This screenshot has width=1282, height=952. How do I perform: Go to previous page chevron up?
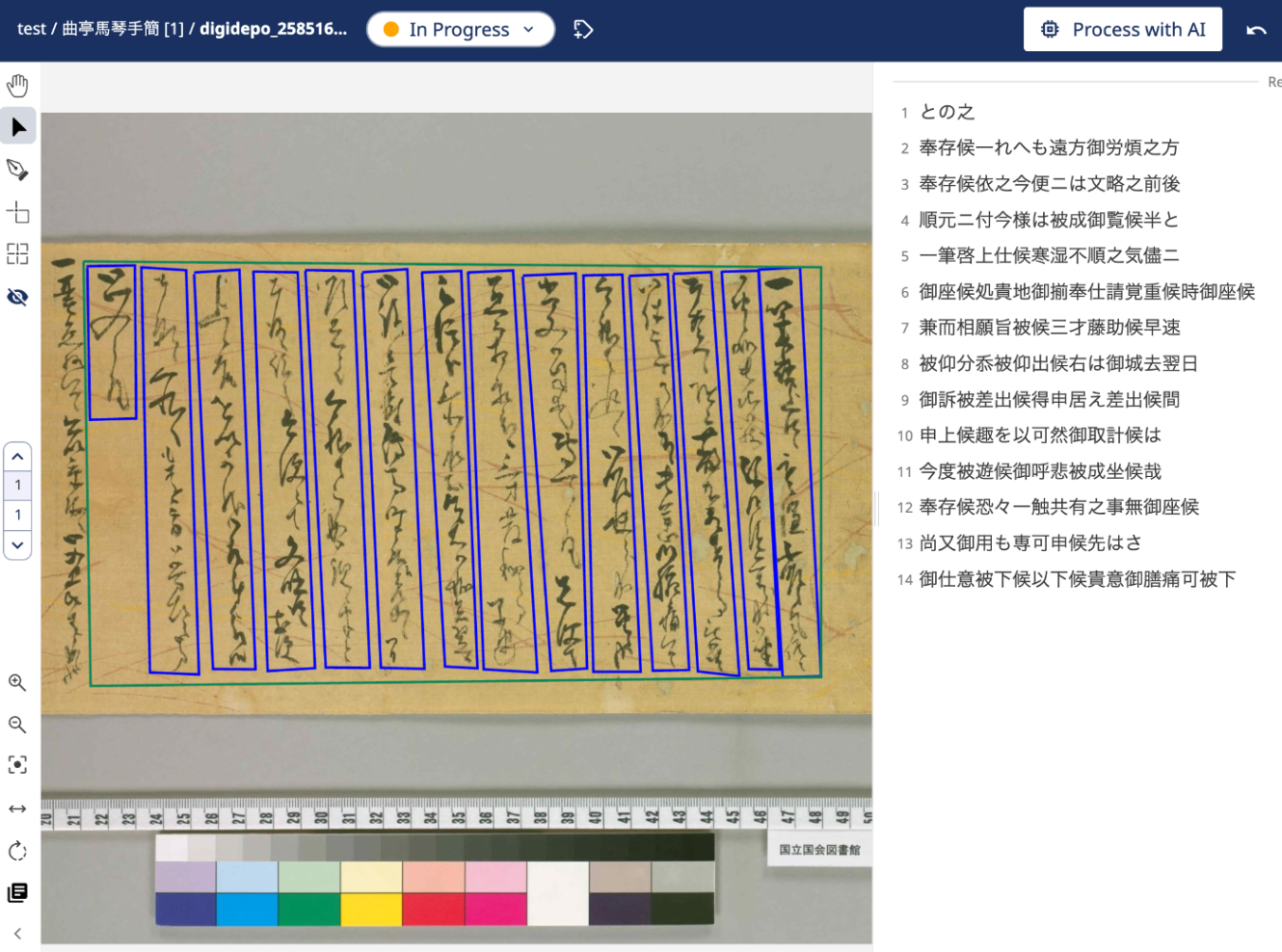point(17,456)
